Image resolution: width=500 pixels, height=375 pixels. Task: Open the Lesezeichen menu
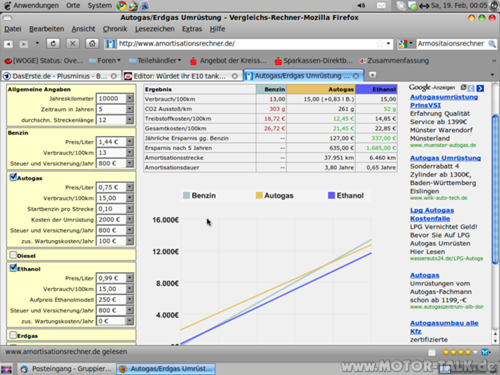click(x=155, y=29)
